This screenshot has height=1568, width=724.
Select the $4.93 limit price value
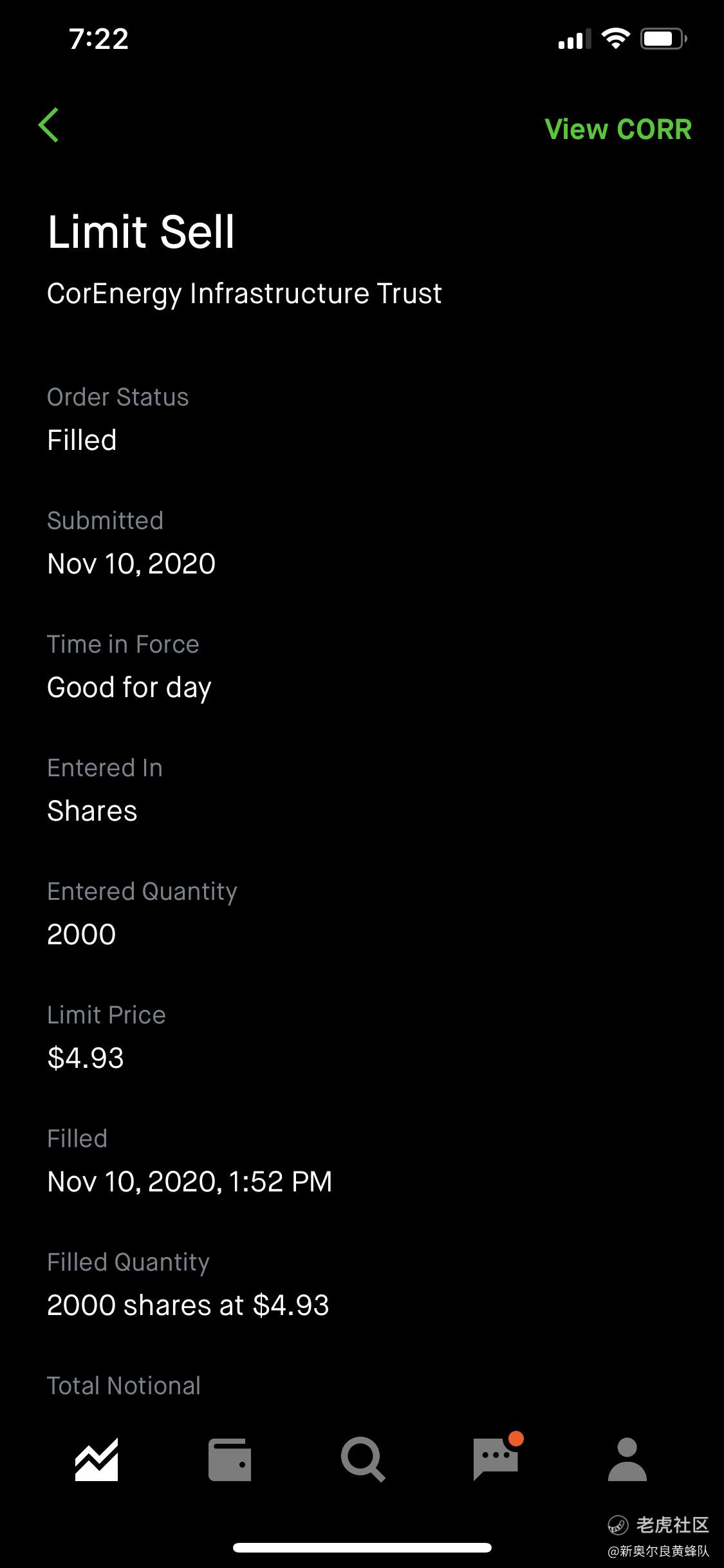[x=86, y=1058]
